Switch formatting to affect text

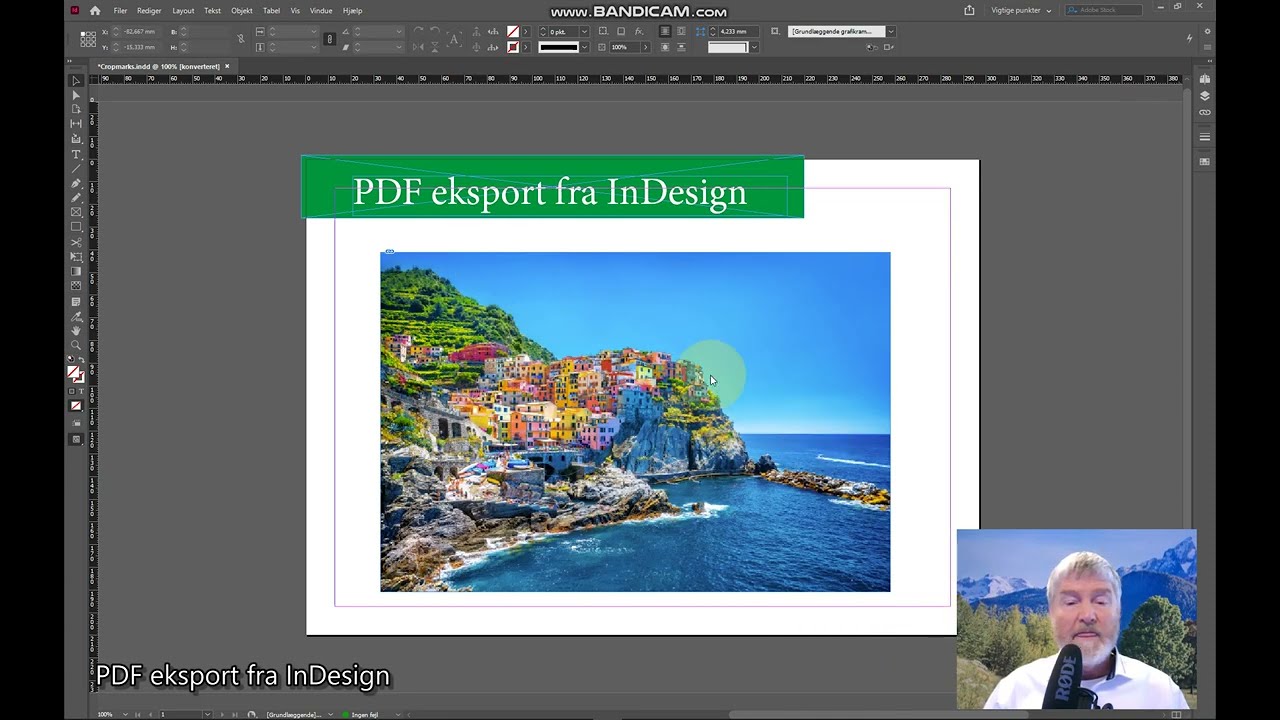pos(81,391)
